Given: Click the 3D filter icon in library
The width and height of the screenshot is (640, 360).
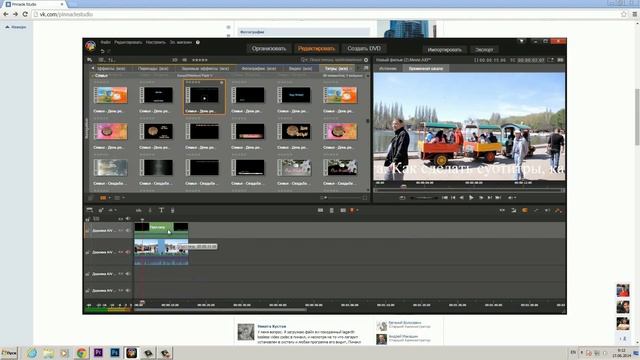Looking at the screenshot, I should coord(175,60).
